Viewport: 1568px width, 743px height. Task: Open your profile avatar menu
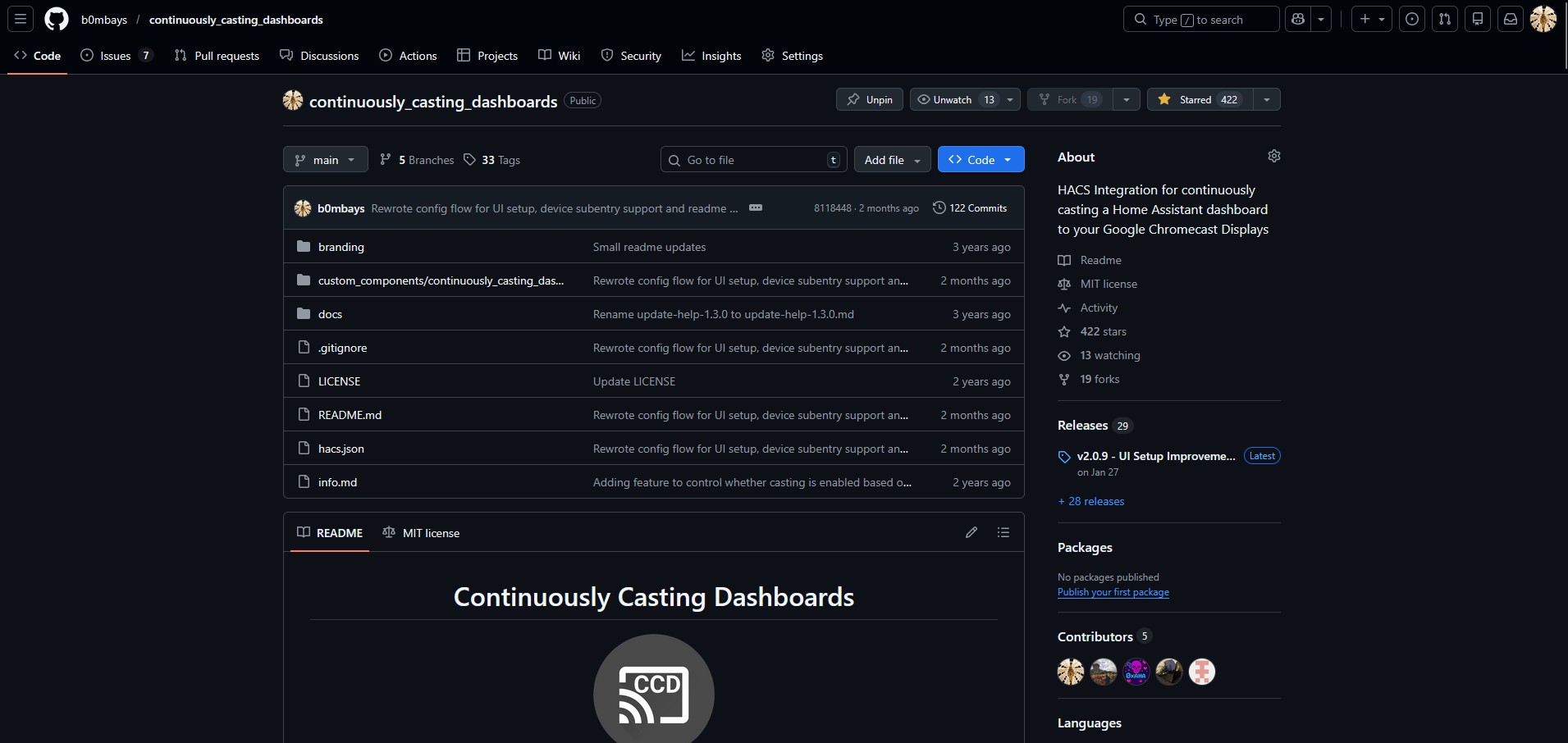point(1545,19)
